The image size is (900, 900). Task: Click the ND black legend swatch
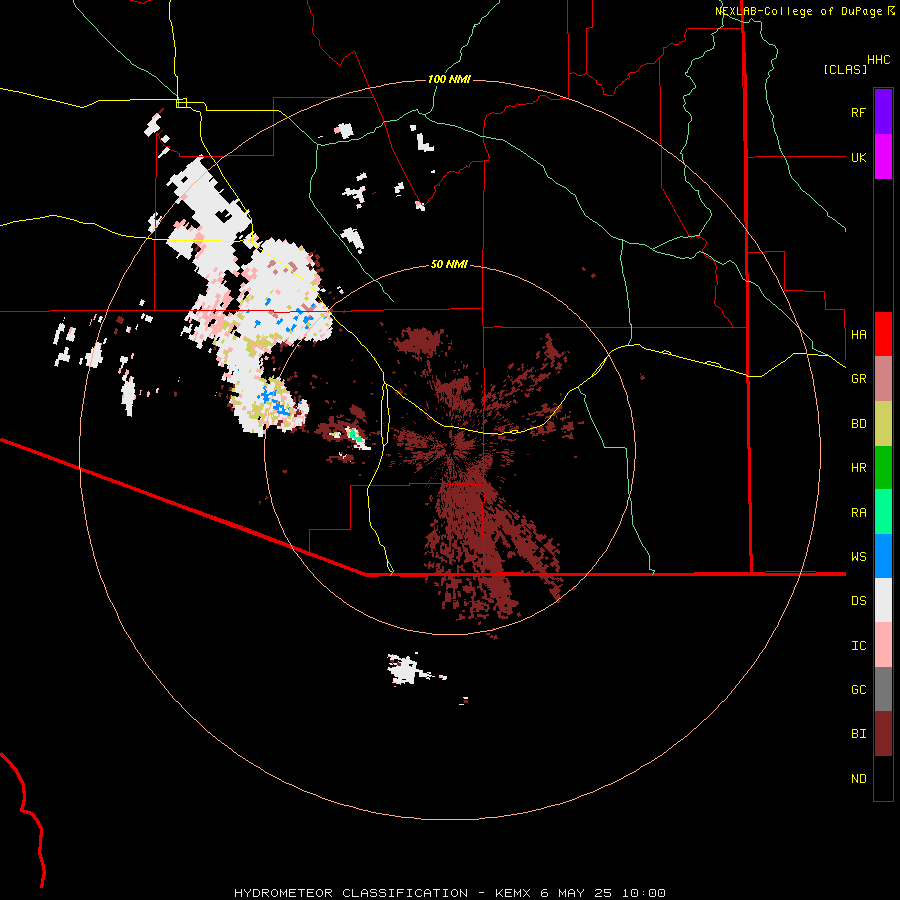pos(883,778)
